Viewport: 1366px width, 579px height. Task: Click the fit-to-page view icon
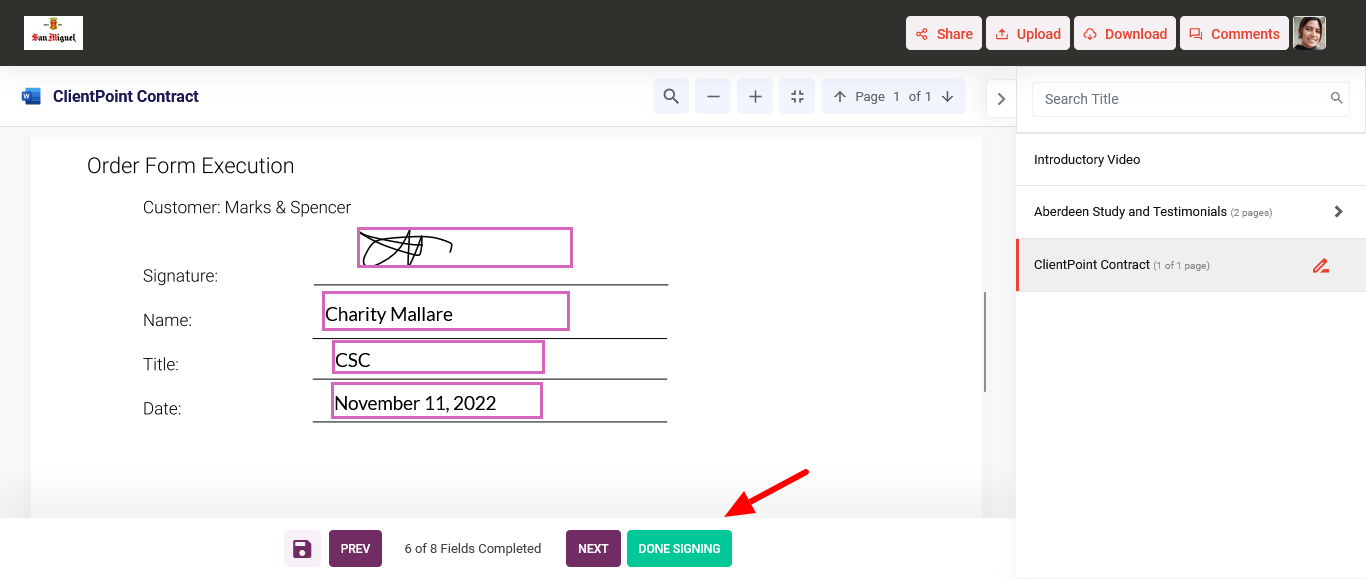[796, 96]
